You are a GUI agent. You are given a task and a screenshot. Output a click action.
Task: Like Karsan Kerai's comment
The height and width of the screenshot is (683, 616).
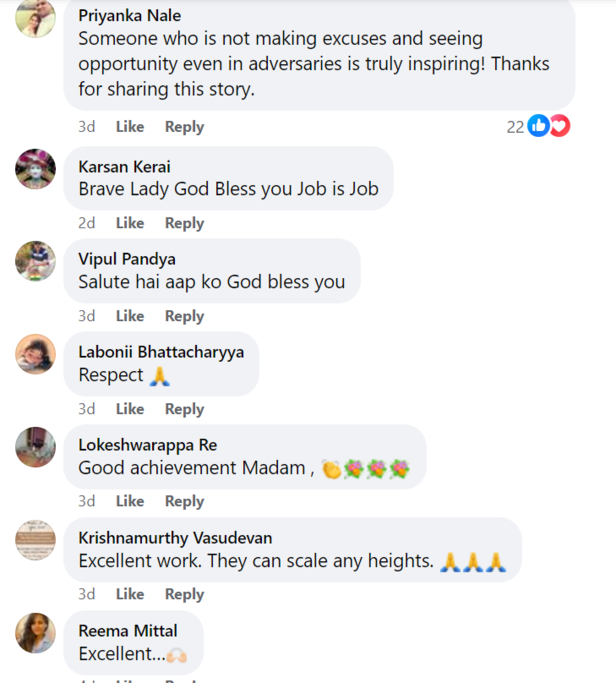click(x=130, y=223)
